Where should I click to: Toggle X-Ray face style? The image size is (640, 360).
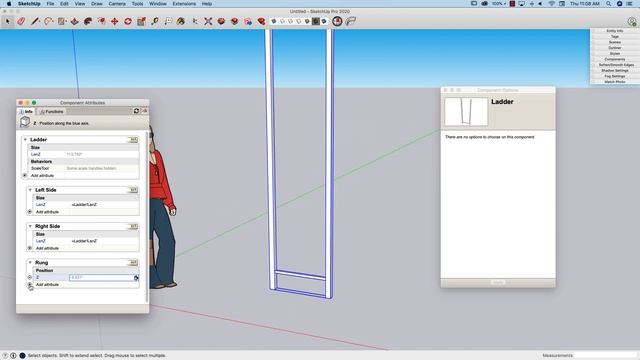[x=274, y=21]
